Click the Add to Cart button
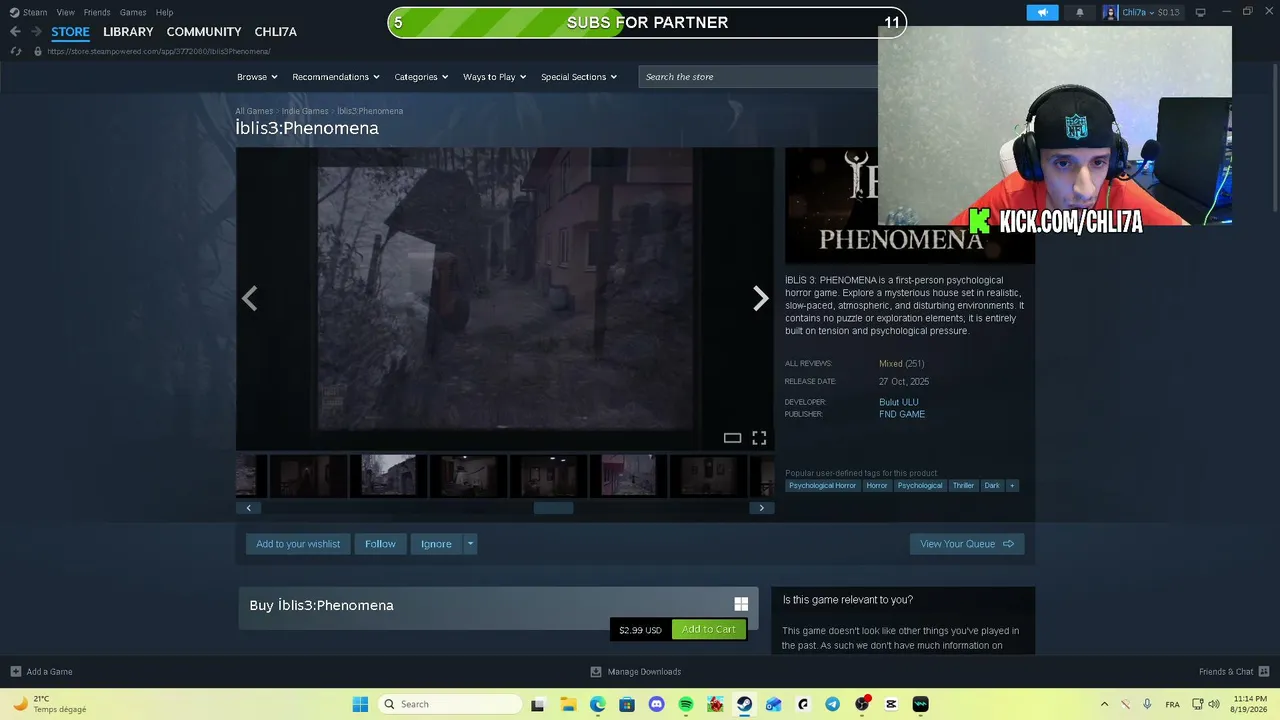The width and height of the screenshot is (1280, 720). (709, 629)
